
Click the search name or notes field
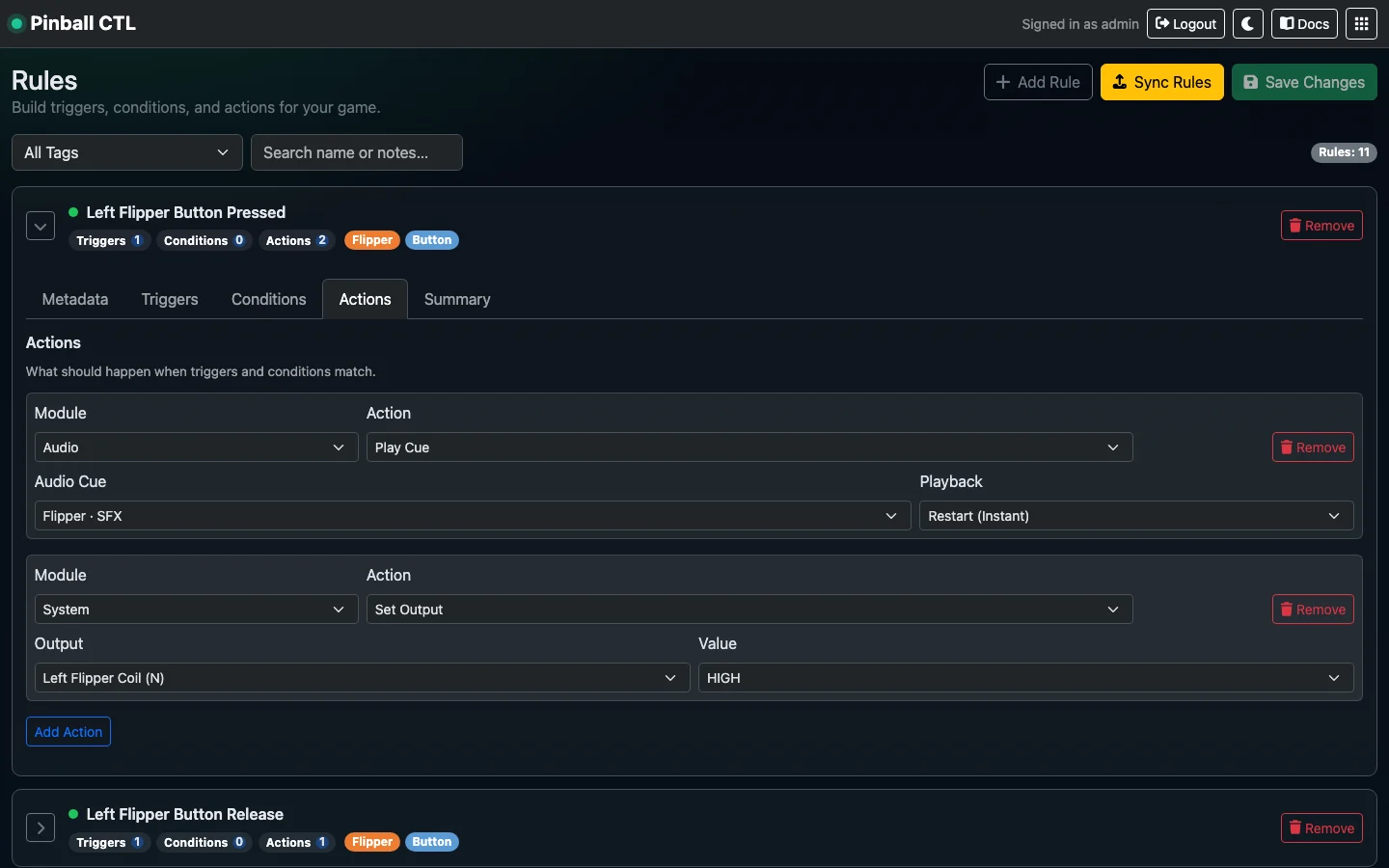pyautogui.click(x=356, y=152)
